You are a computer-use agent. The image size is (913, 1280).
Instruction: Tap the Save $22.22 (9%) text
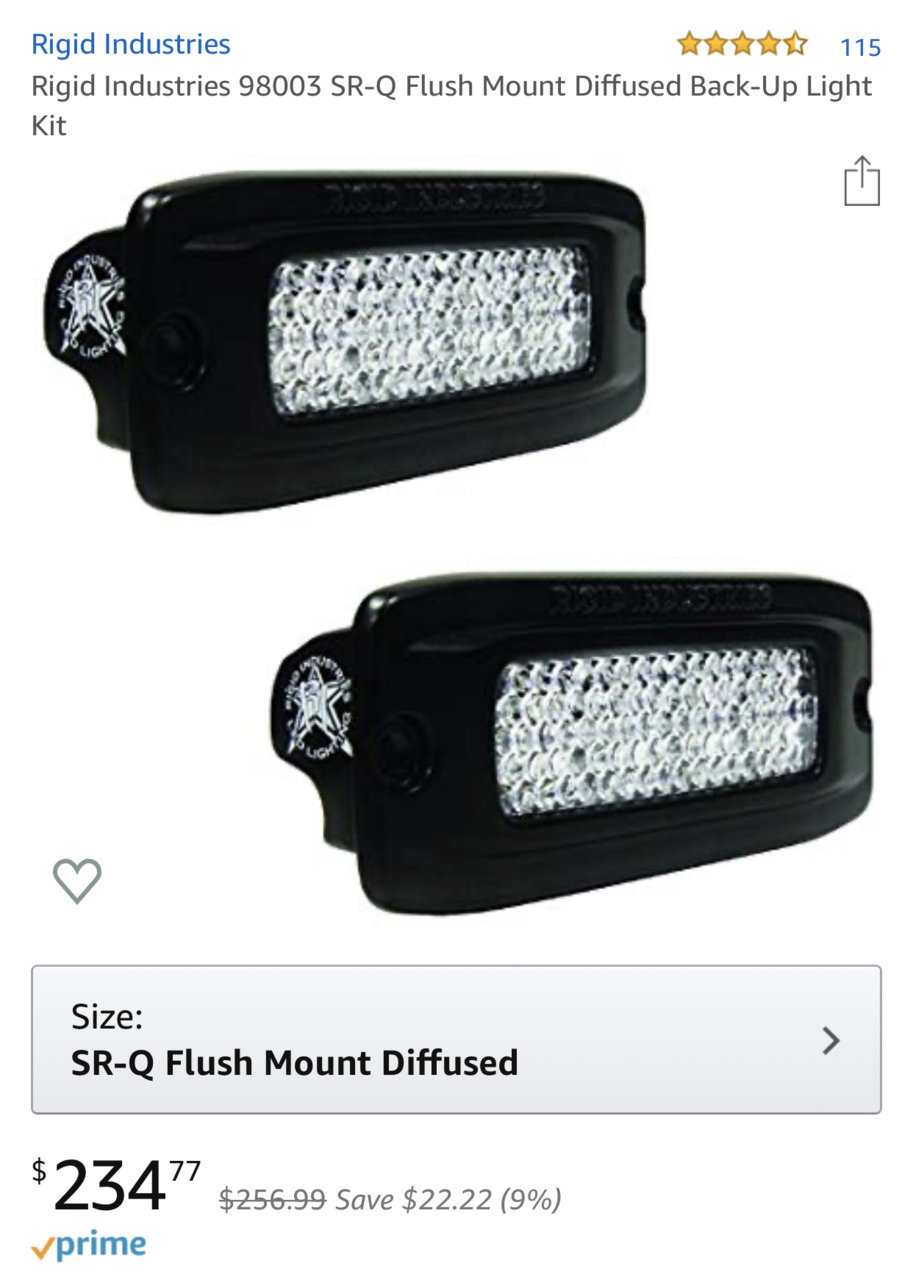point(448,1199)
